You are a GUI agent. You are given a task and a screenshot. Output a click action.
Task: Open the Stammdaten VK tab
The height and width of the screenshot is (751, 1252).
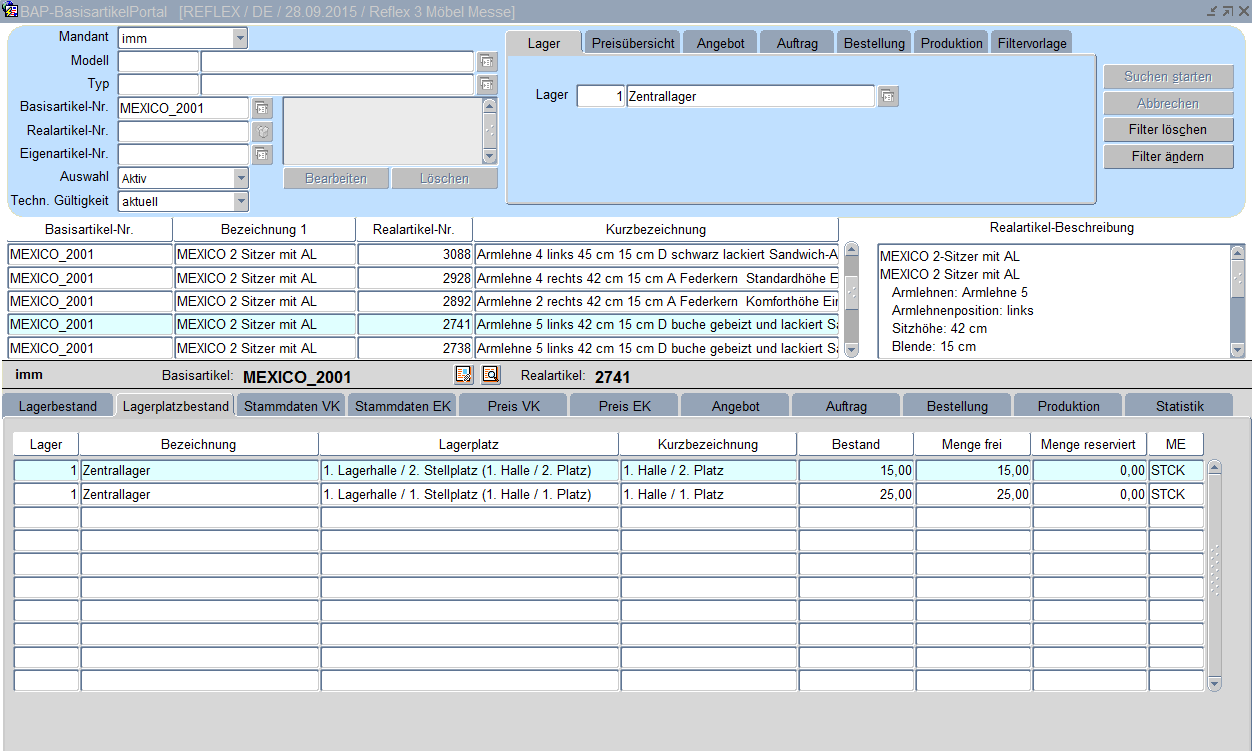(x=292, y=406)
